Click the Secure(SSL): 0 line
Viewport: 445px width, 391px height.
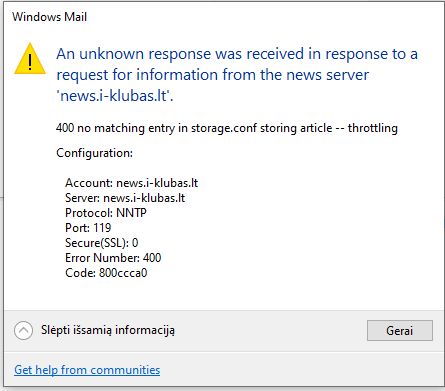101,243
